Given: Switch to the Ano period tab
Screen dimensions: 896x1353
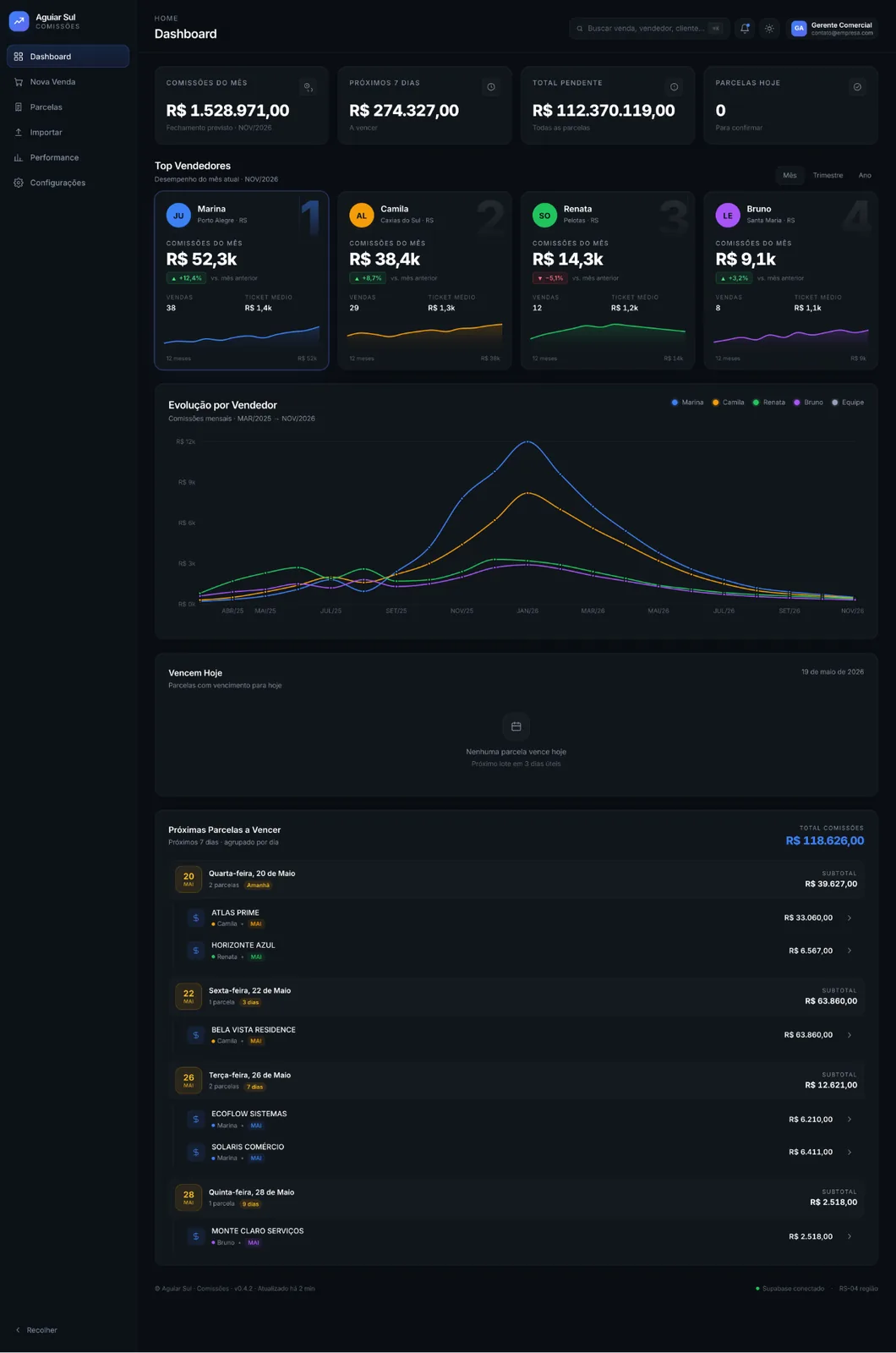Looking at the screenshot, I should click(x=865, y=175).
